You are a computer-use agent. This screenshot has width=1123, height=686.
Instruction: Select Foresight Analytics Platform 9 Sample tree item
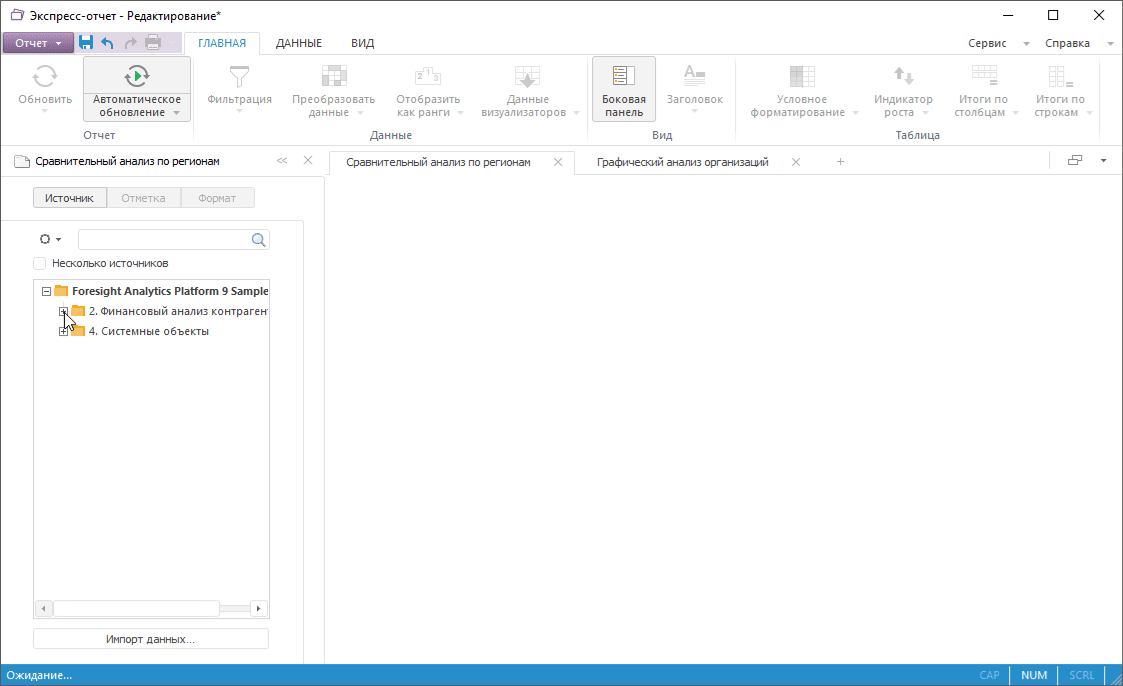tap(170, 291)
